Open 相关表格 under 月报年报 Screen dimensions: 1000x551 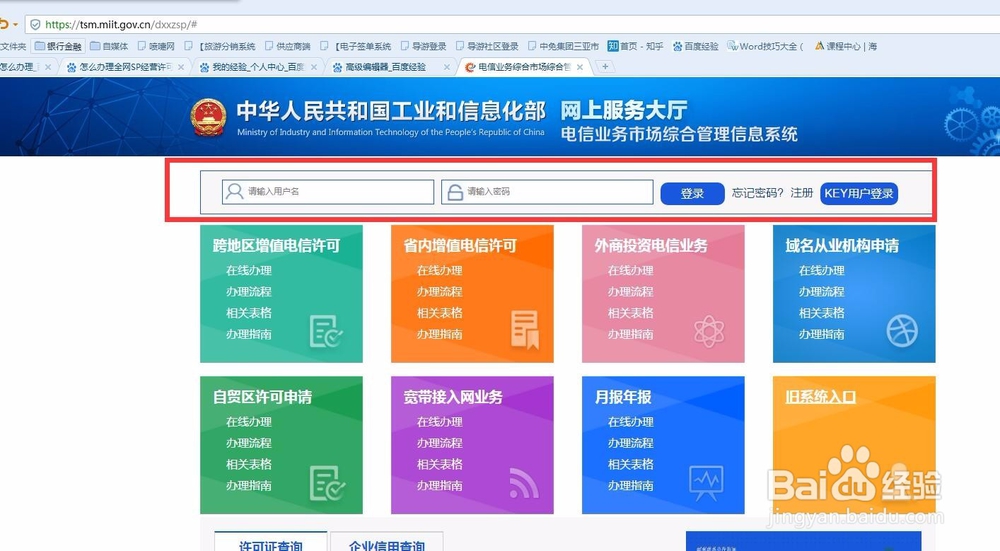(x=631, y=464)
